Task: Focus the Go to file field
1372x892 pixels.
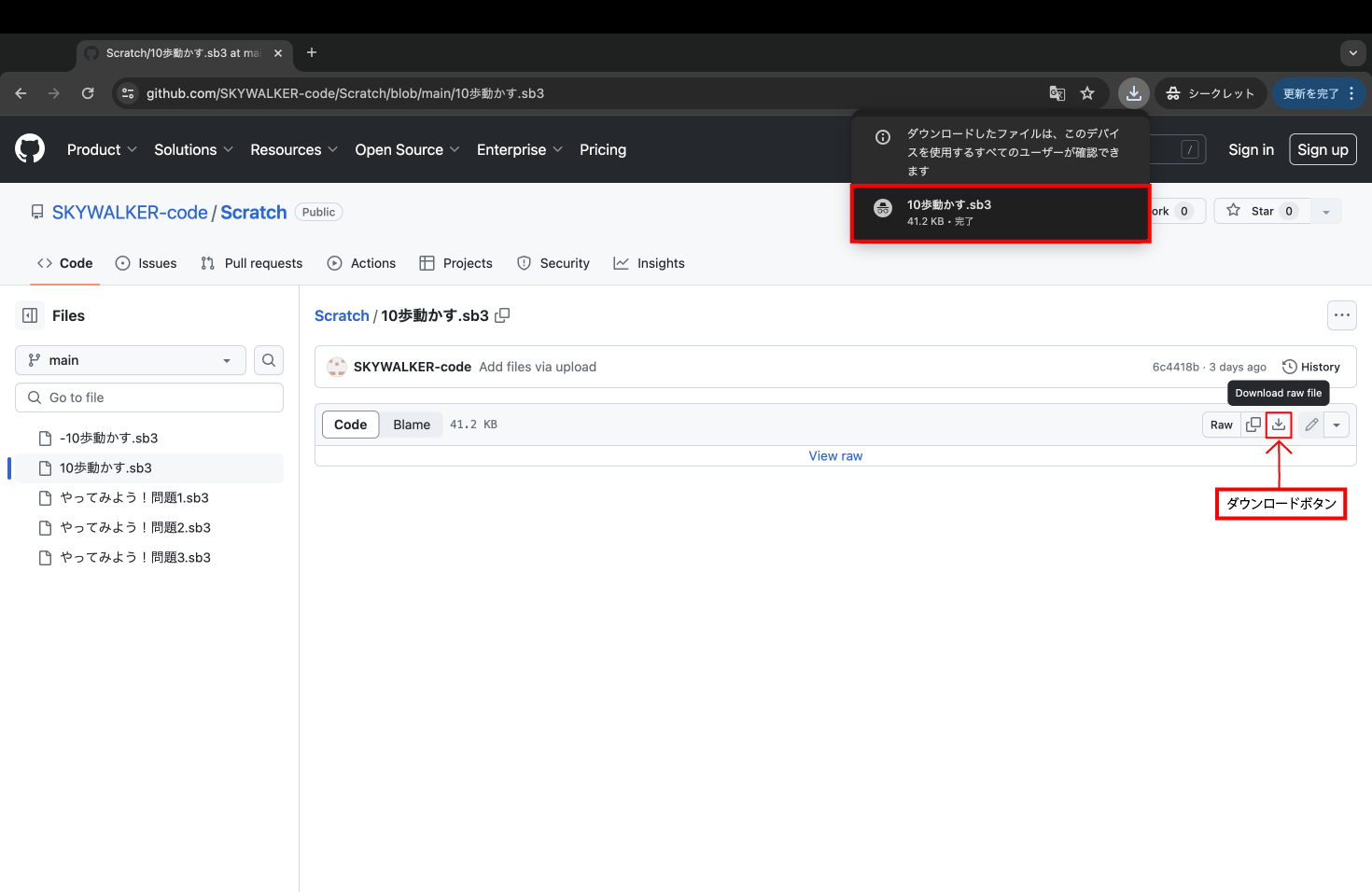Action: 149,397
